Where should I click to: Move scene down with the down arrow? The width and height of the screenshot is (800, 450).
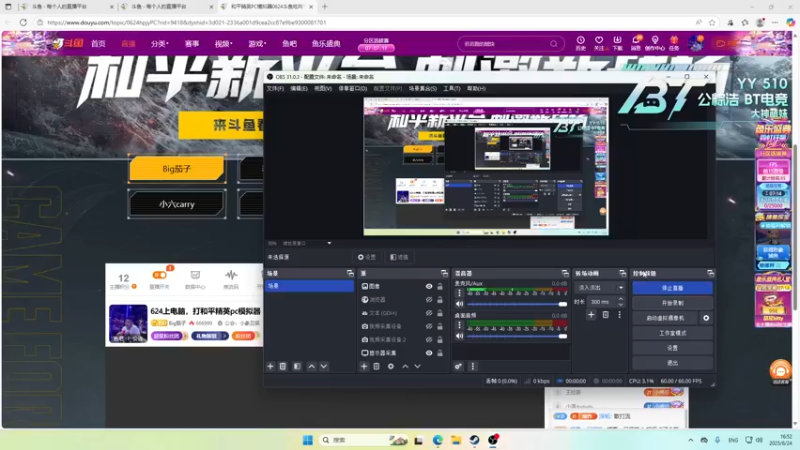point(324,366)
